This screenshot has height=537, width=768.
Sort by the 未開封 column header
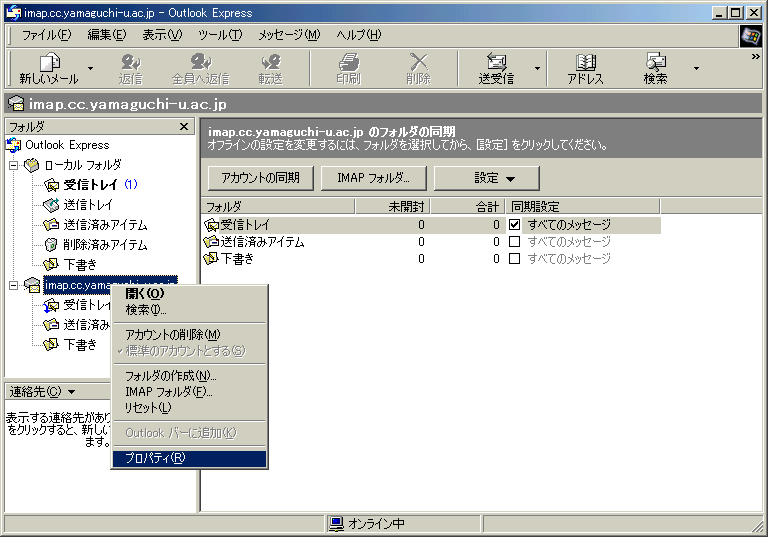pyautogui.click(x=393, y=206)
